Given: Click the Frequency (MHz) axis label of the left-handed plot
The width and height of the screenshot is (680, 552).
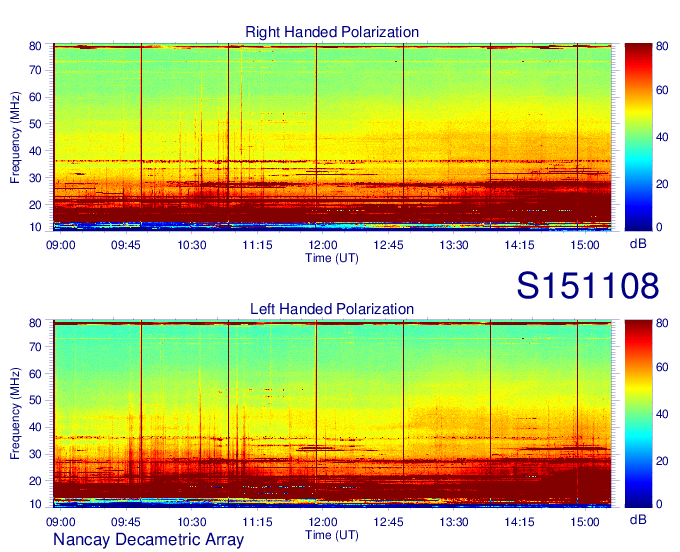Looking at the screenshot, I should (x=15, y=414).
